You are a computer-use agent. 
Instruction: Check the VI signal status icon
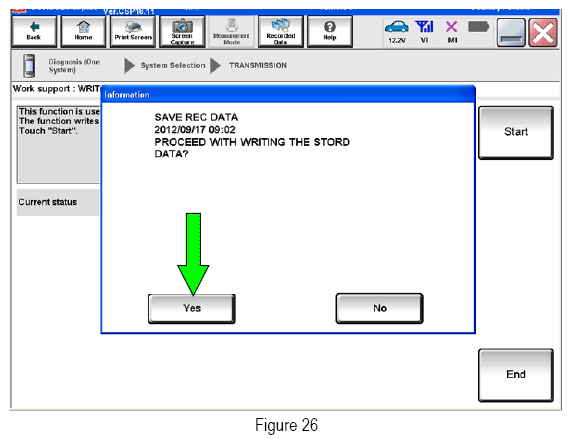tap(424, 32)
